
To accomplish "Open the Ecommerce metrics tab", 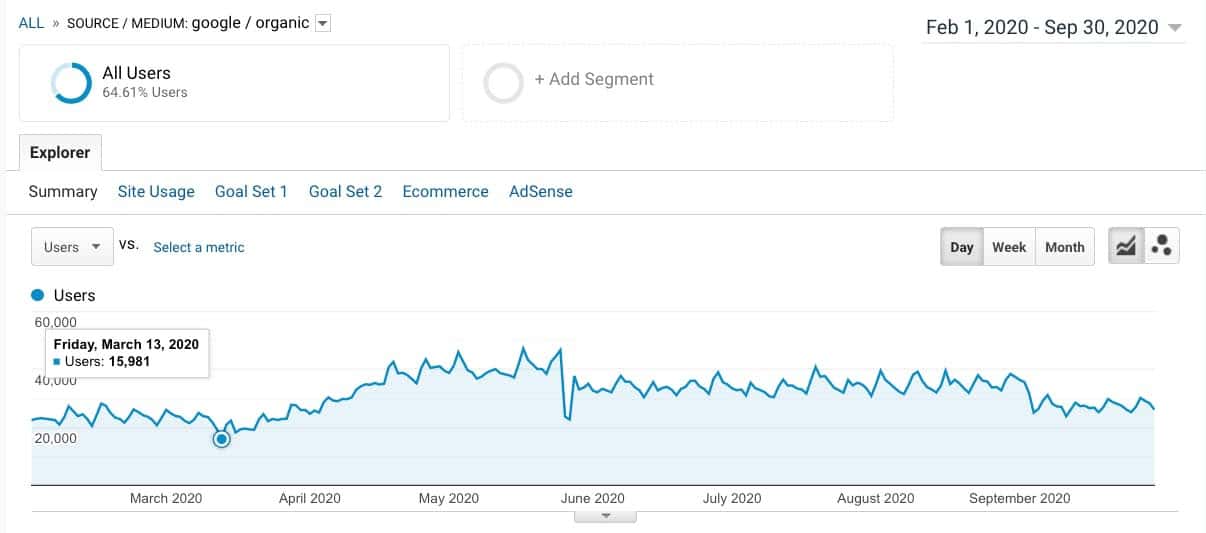I will (x=445, y=191).
